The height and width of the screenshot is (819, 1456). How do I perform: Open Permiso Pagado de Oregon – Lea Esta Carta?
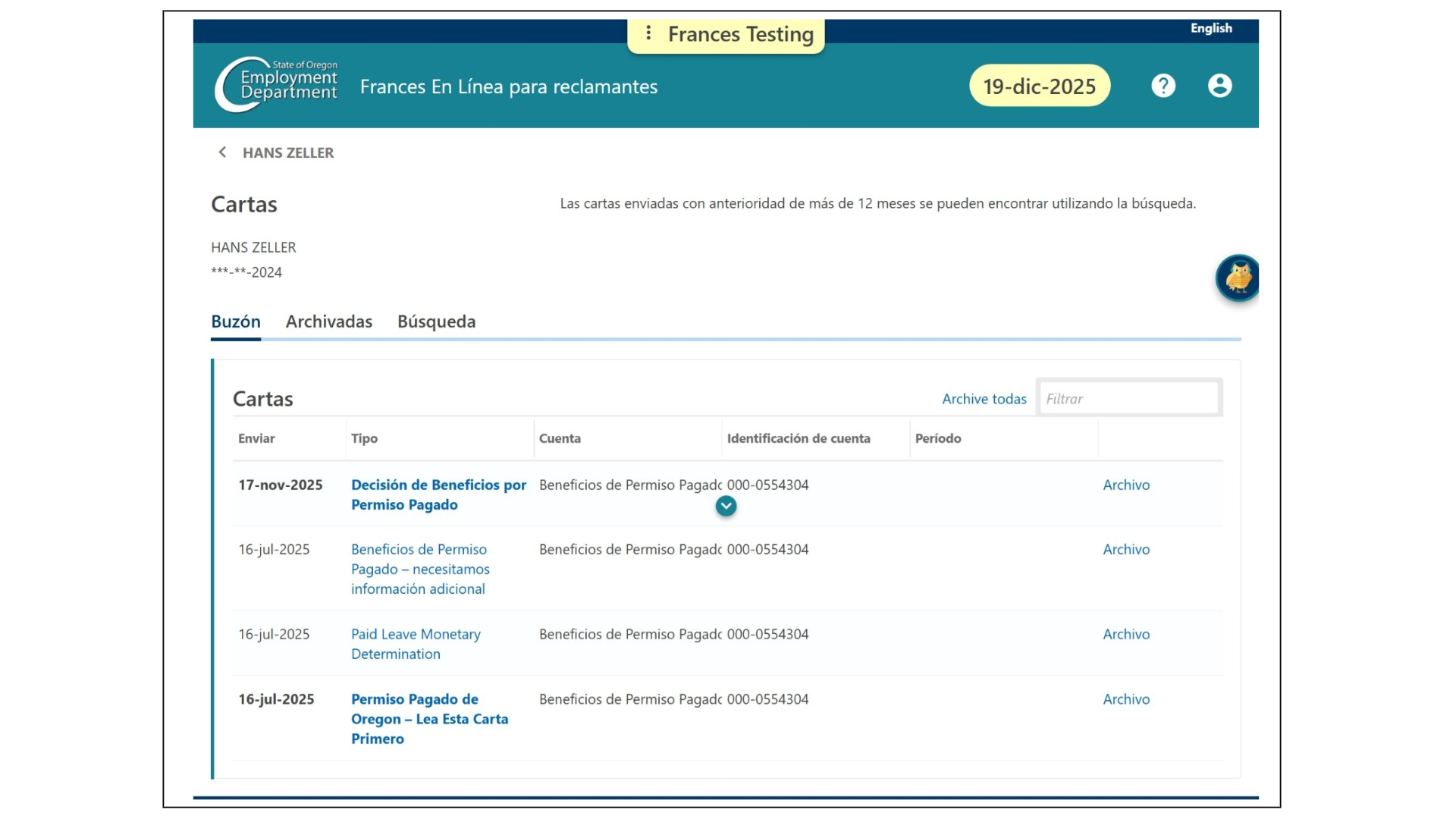[x=429, y=719]
